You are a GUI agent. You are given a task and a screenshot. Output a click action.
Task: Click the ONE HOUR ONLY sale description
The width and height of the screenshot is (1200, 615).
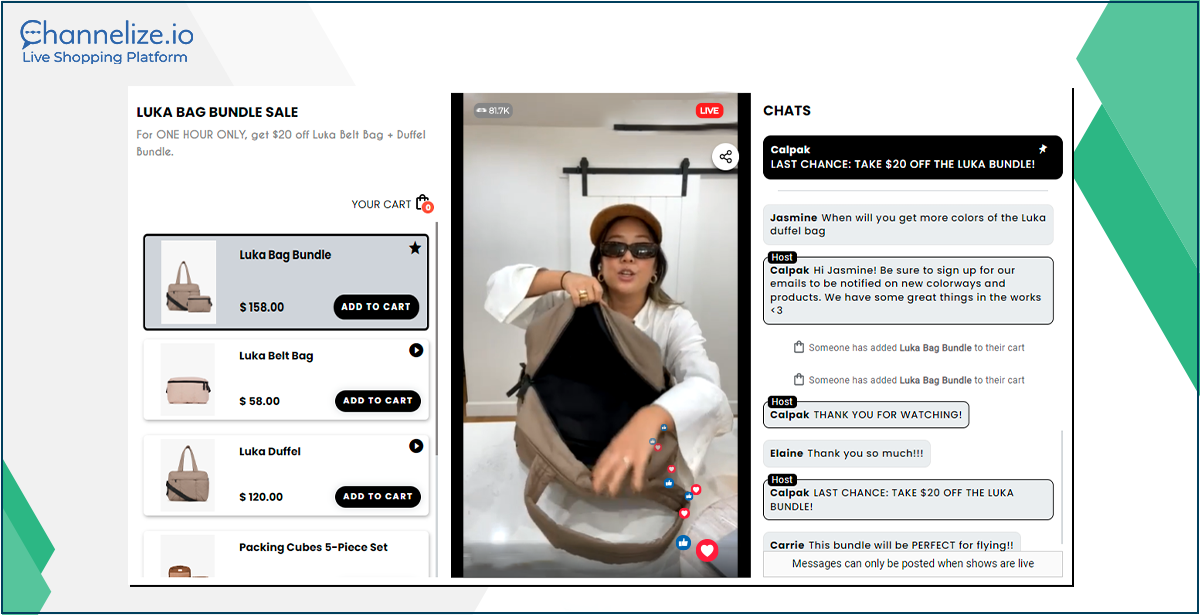pyautogui.click(x=283, y=143)
